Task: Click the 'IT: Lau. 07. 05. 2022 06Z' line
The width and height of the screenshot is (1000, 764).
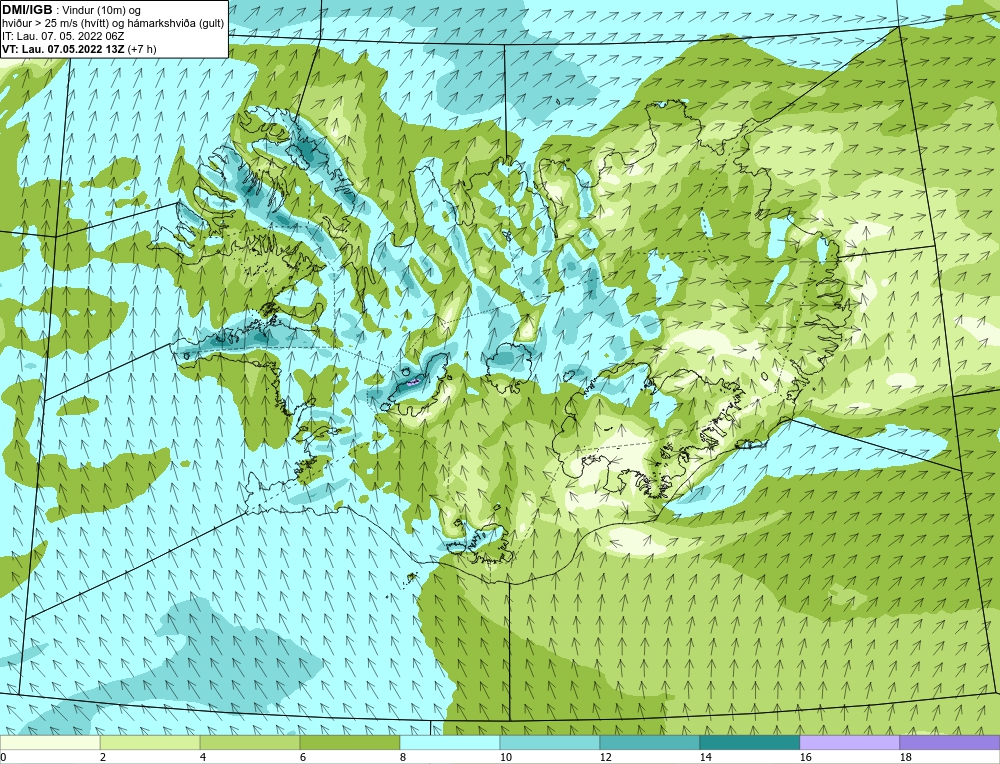Action: pos(63,36)
